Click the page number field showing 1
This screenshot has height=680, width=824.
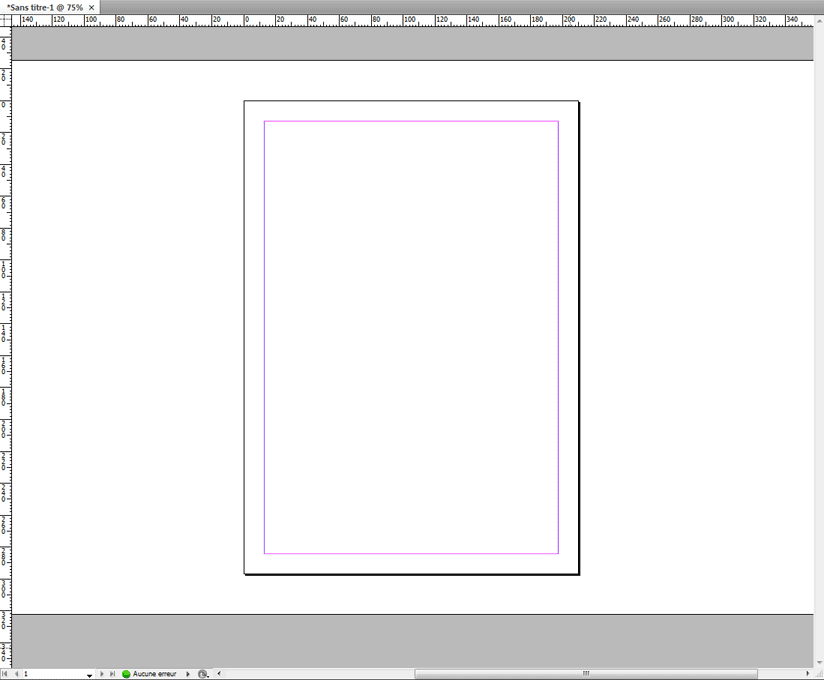point(53,674)
